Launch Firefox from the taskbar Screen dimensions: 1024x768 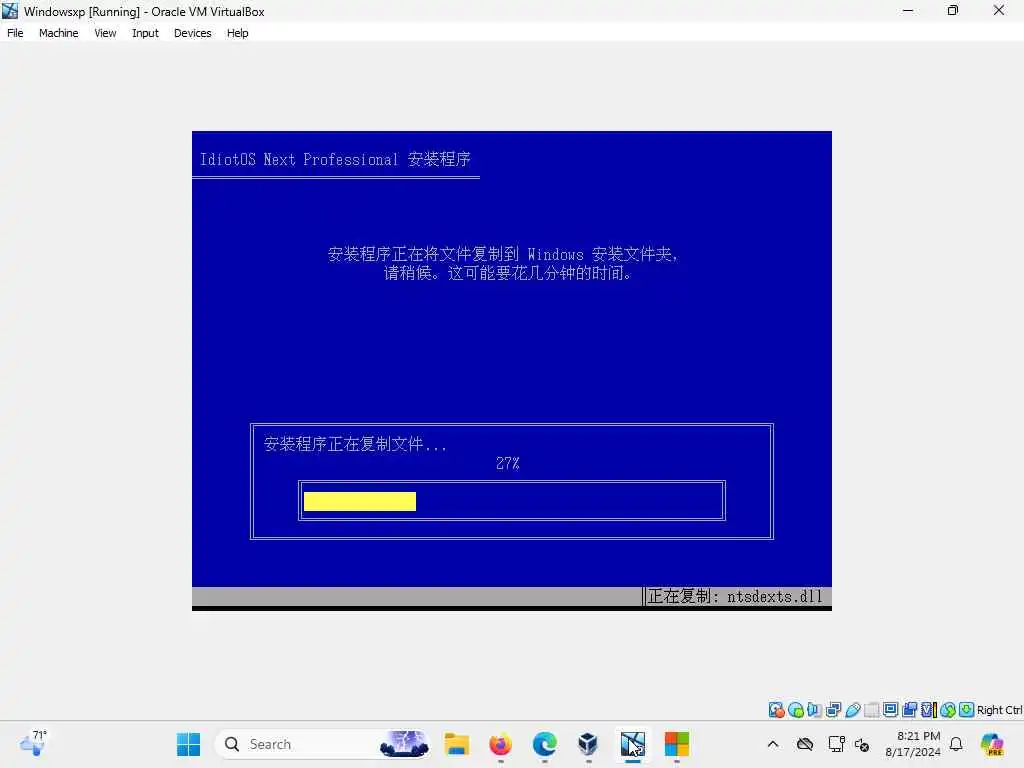501,744
